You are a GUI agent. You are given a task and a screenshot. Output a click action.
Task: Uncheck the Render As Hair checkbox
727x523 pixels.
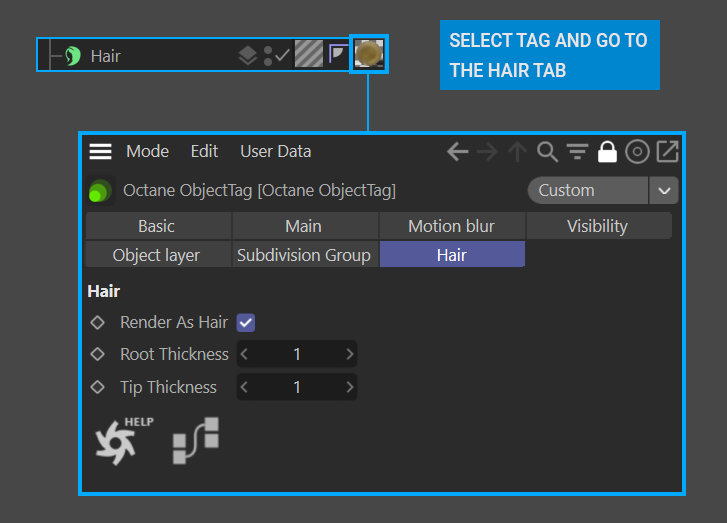[x=245, y=322]
